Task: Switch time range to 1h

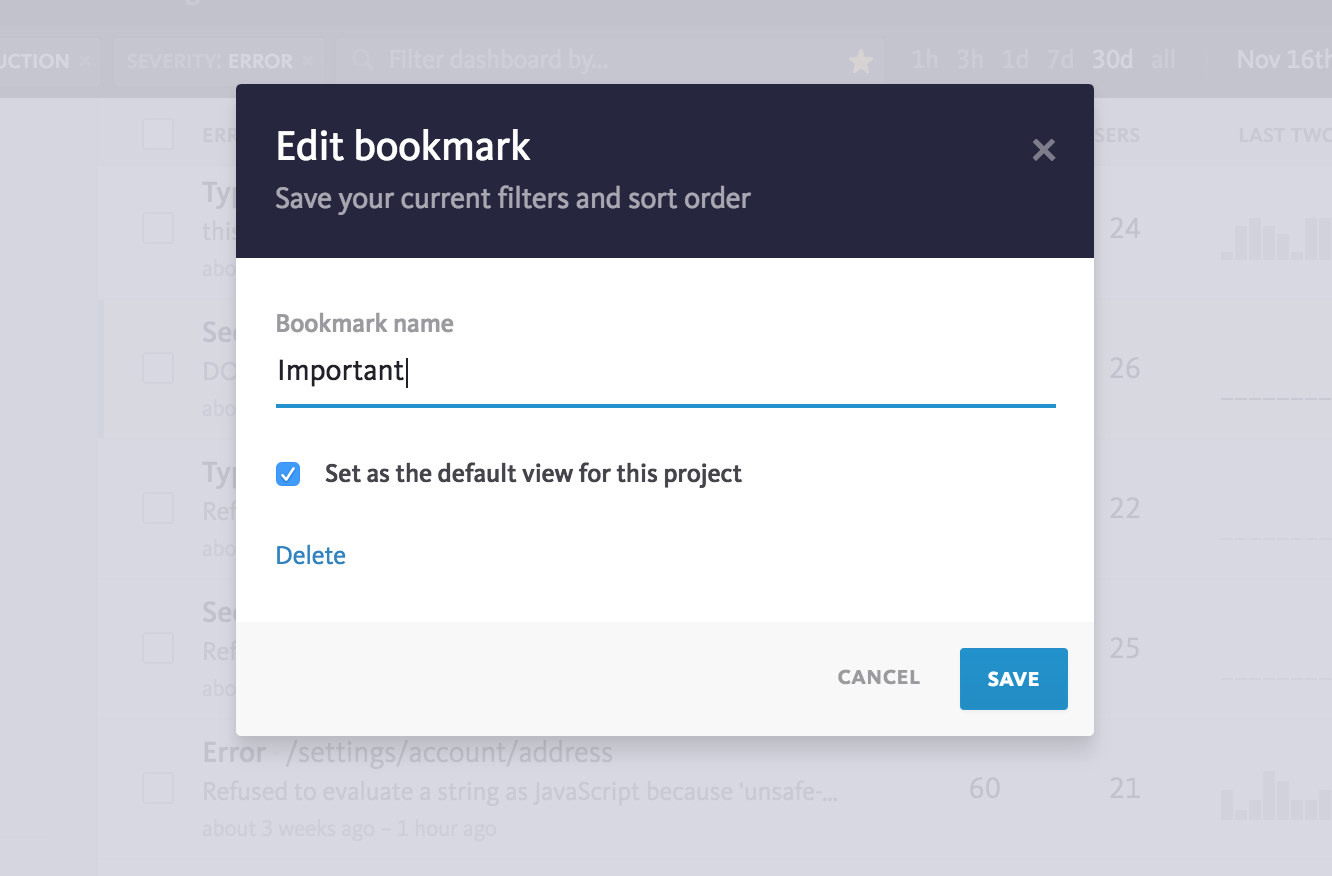Action: click(923, 60)
